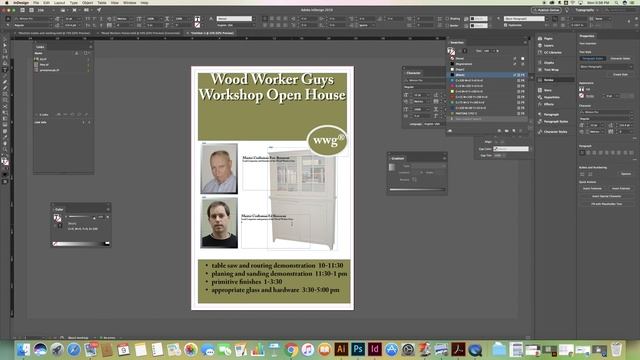Select the first image in Links panel
Image resolution: width=640 pixels, height=360 pixels.
click(x=62, y=59)
